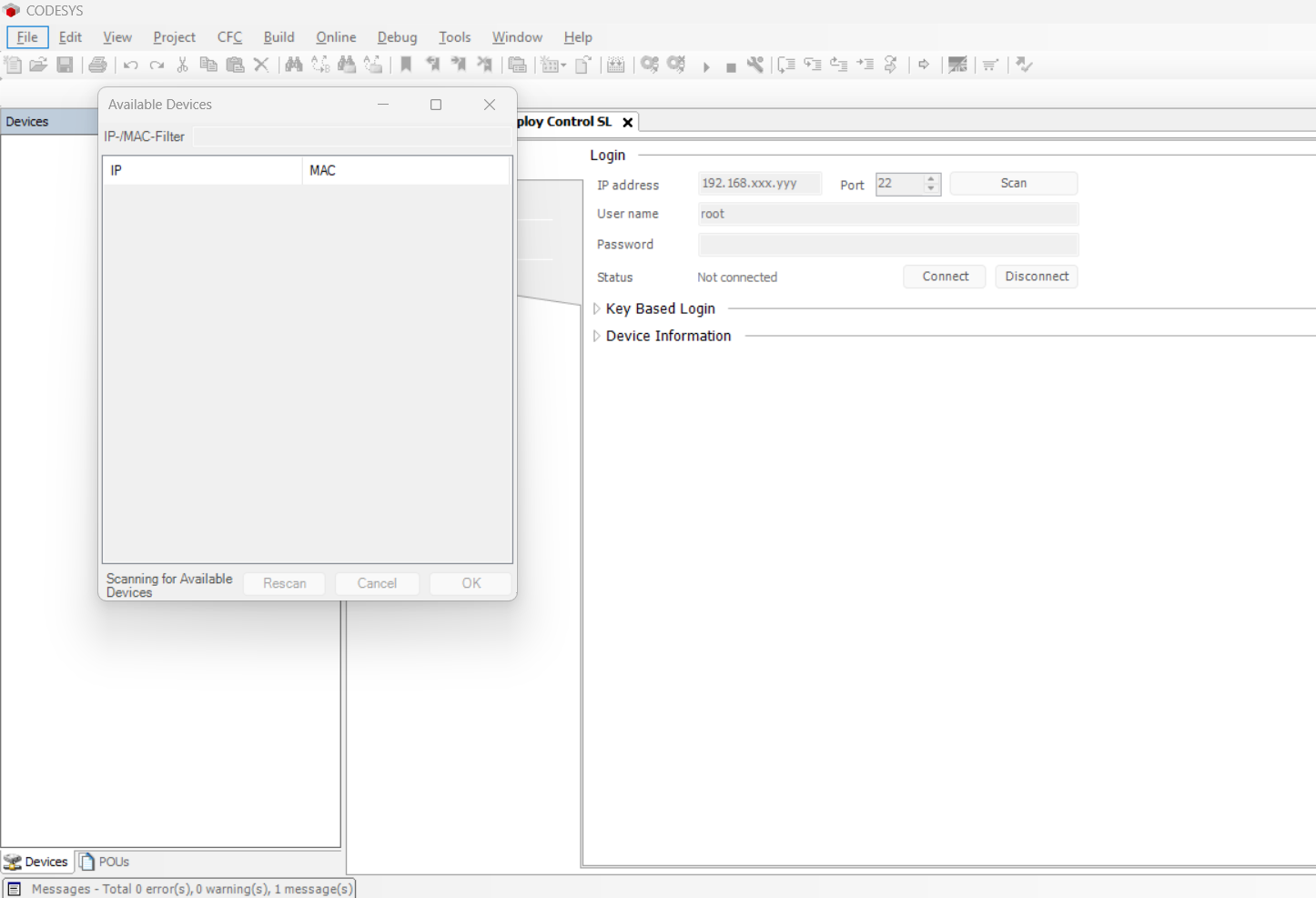
Task: Click the wrench tools icon
Action: [755, 65]
